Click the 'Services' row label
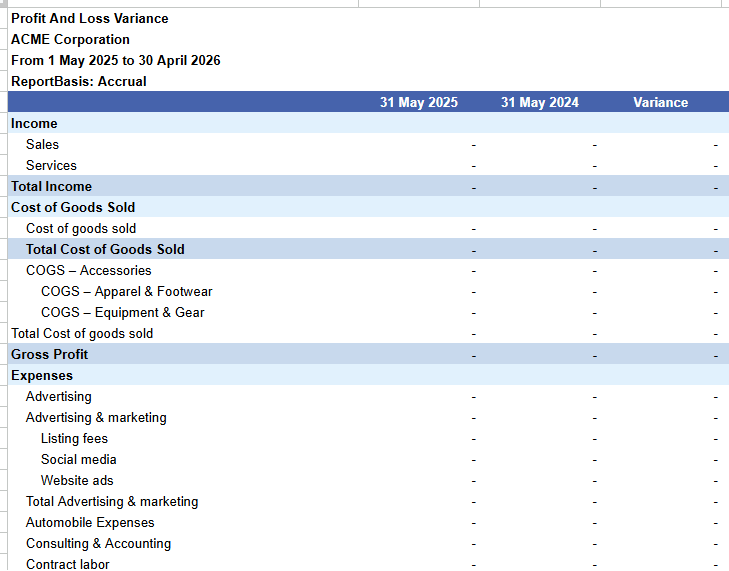This screenshot has height=571, width=729. [51, 166]
